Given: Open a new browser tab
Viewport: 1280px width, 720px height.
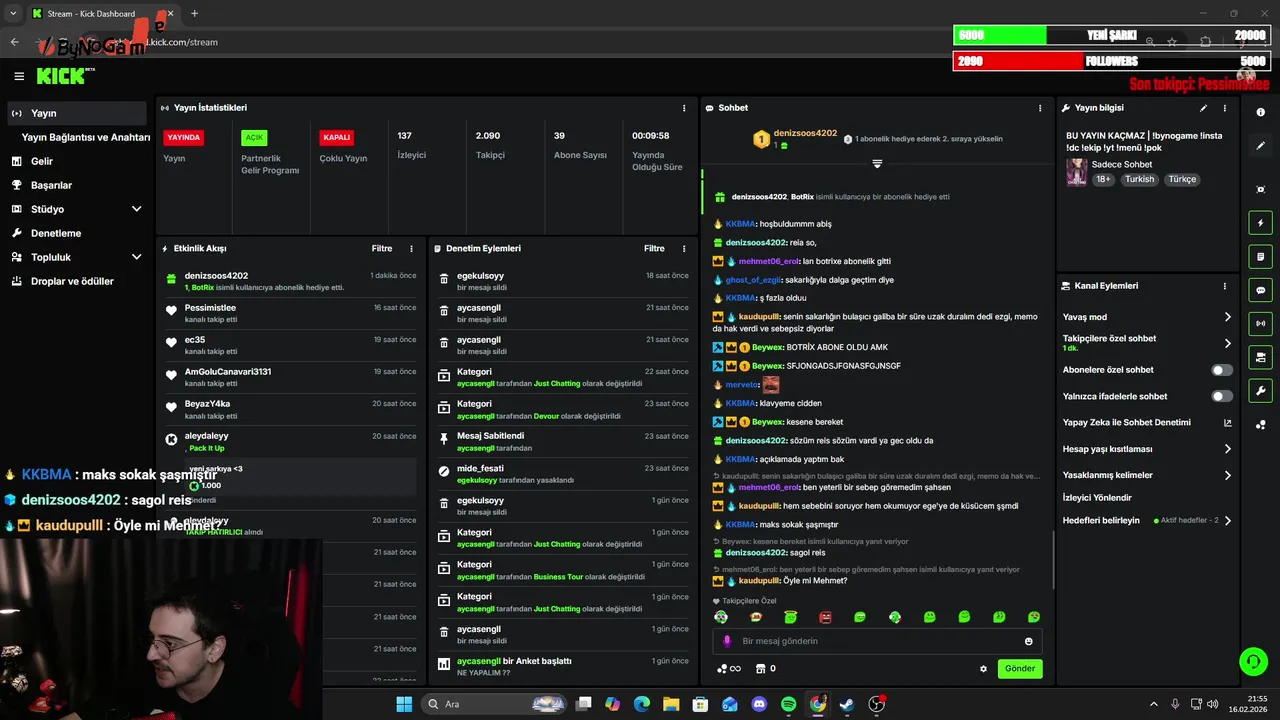Looking at the screenshot, I should 194,14.
